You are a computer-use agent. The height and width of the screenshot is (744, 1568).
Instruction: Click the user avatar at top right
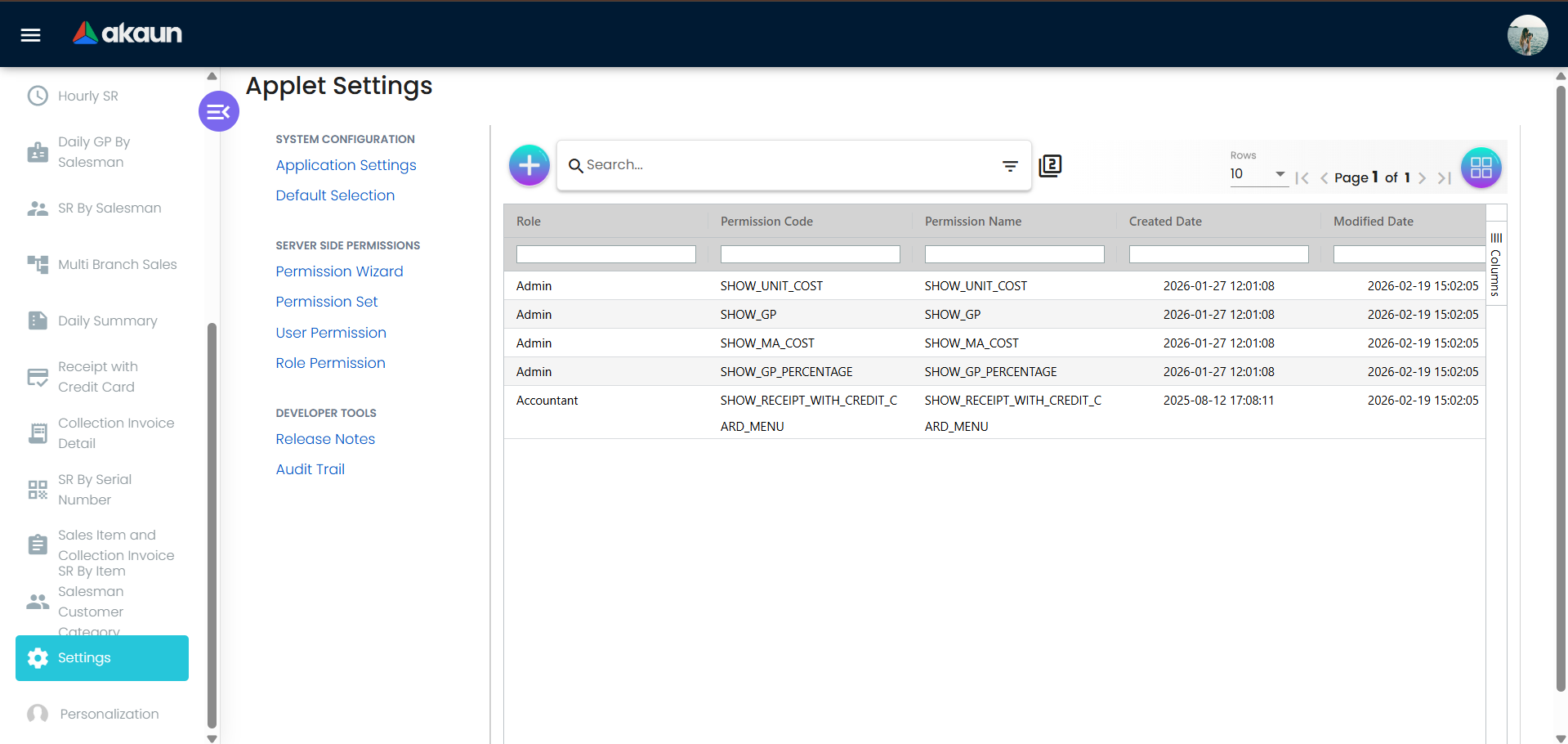[1527, 34]
